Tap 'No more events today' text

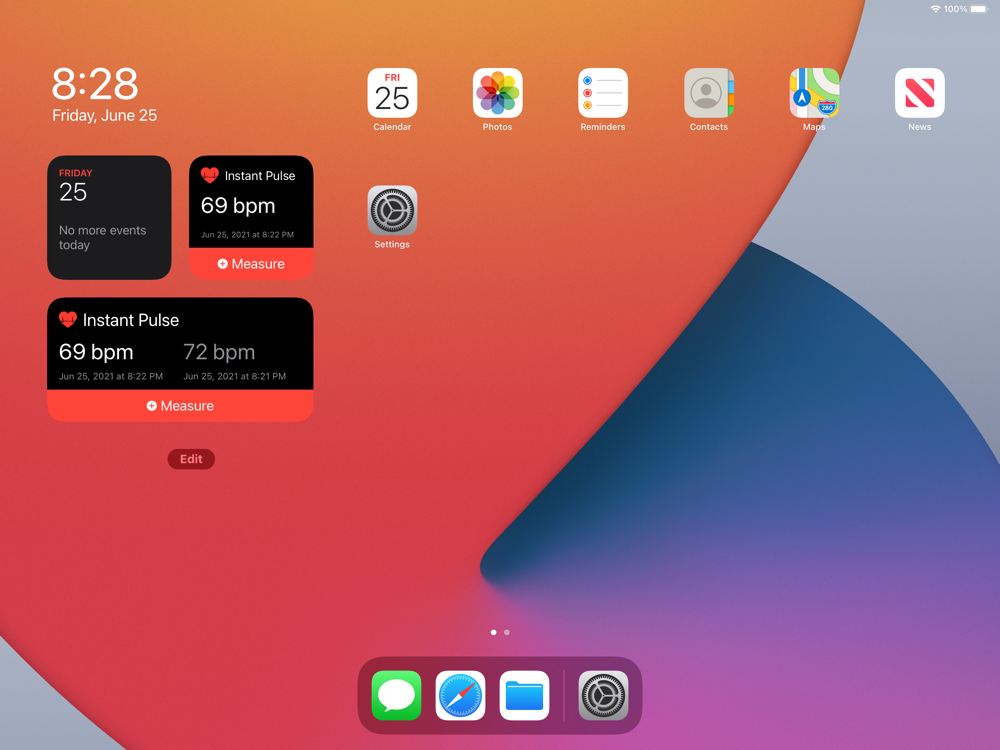click(x=103, y=238)
